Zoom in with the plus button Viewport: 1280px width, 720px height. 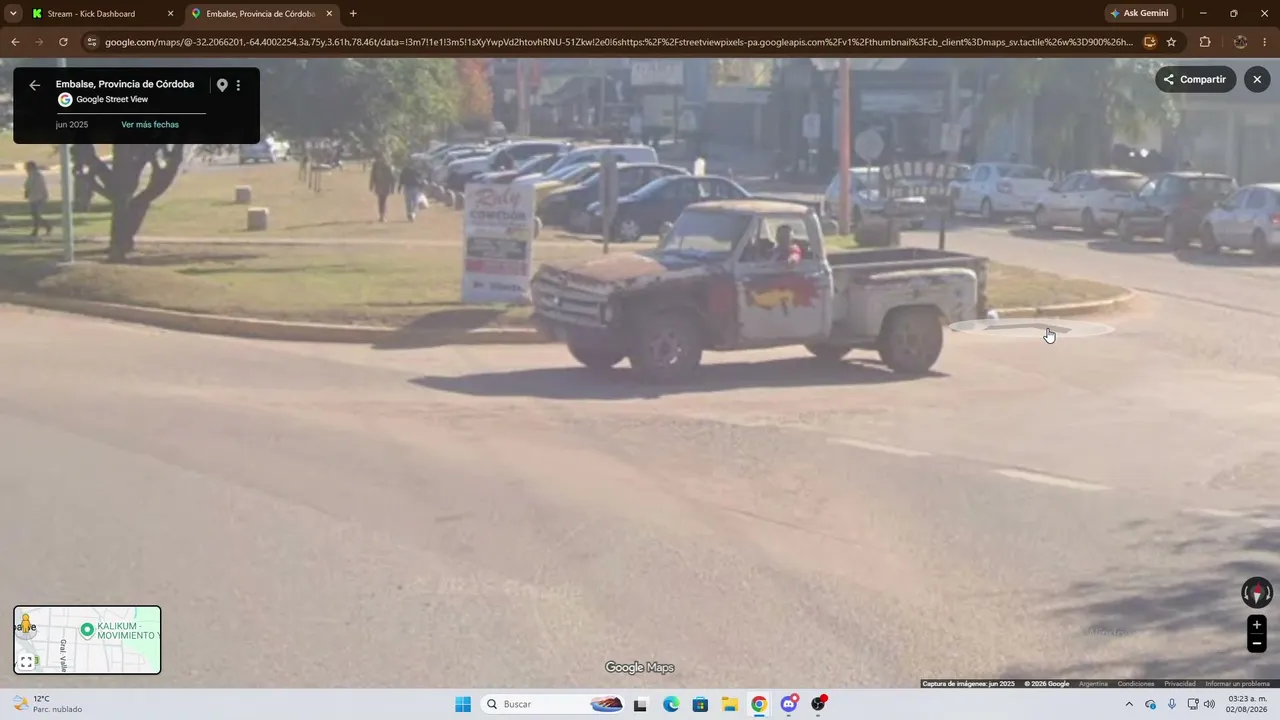[x=1257, y=625]
